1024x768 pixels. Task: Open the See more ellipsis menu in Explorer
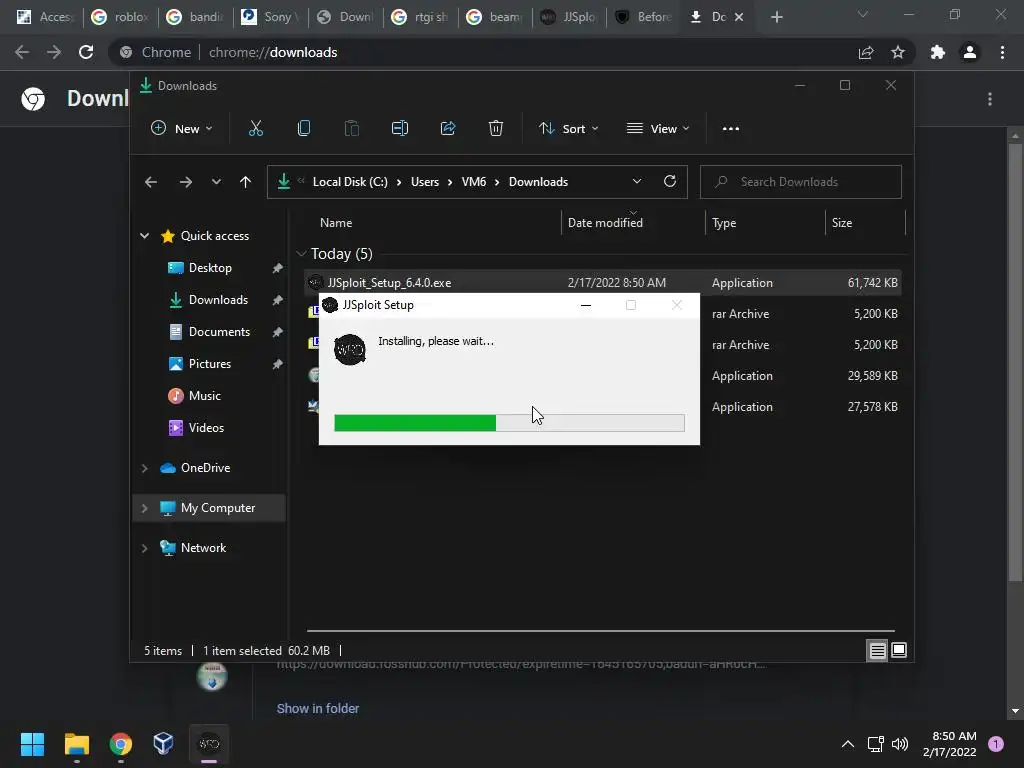(x=731, y=129)
